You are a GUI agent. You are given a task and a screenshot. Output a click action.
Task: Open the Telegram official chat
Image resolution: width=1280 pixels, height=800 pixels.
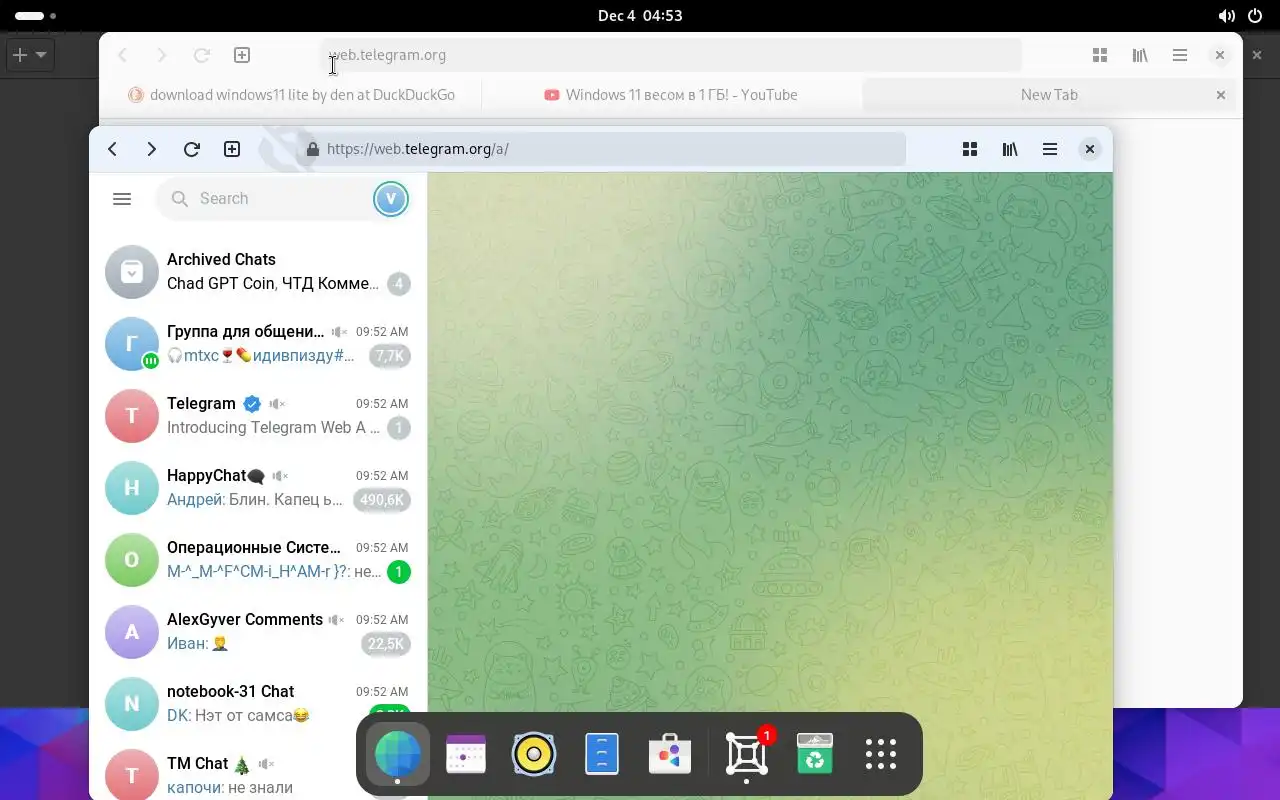258,416
